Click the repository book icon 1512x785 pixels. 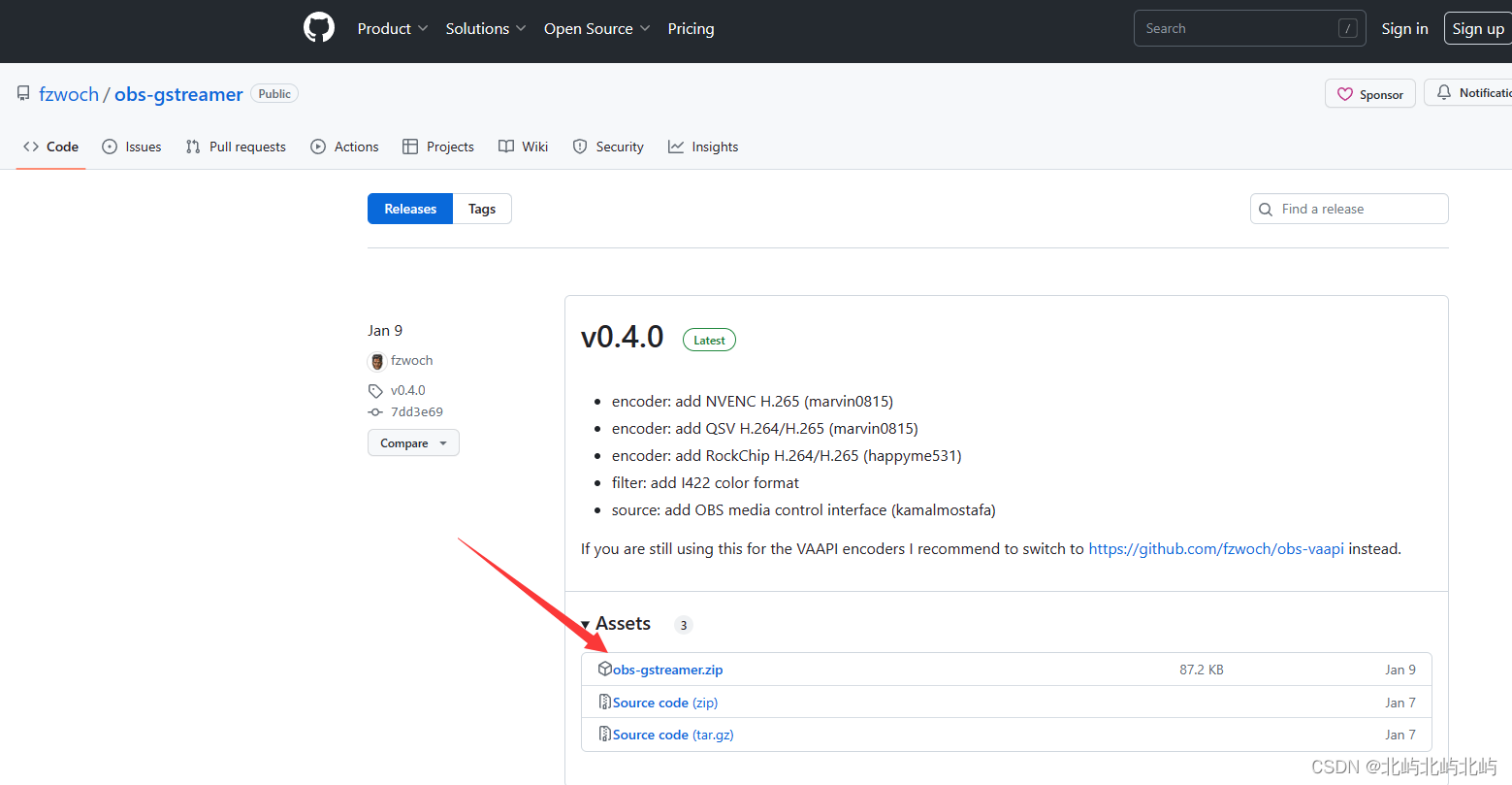pyautogui.click(x=23, y=93)
